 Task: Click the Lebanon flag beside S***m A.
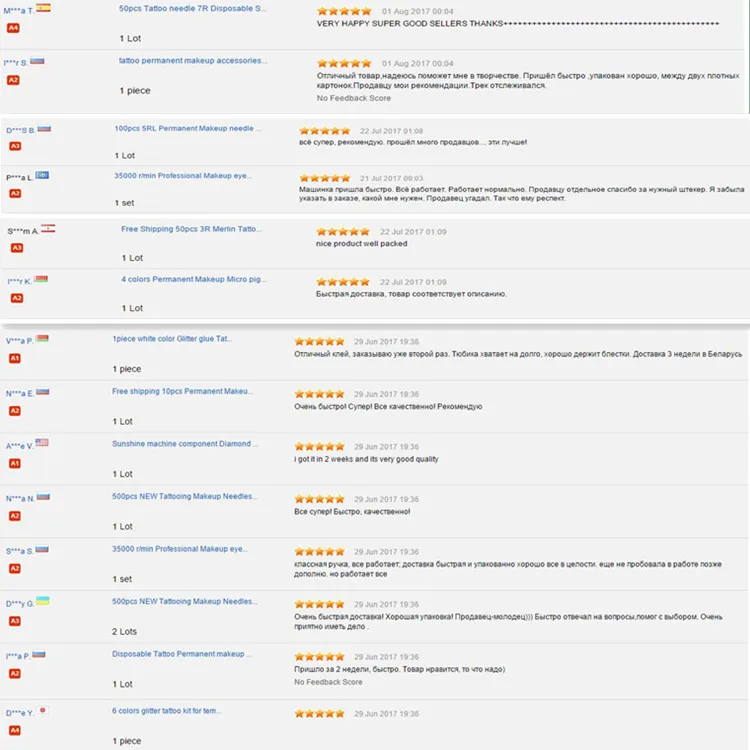(x=48, y=228)
